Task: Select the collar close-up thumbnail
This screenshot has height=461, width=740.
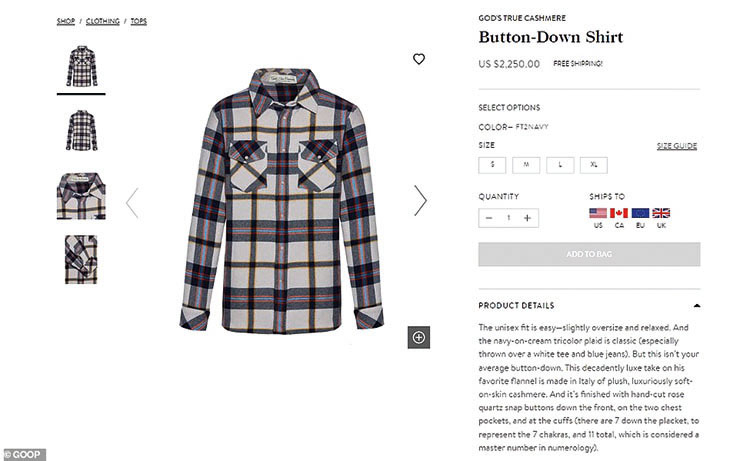Action: tap(81, 196)
